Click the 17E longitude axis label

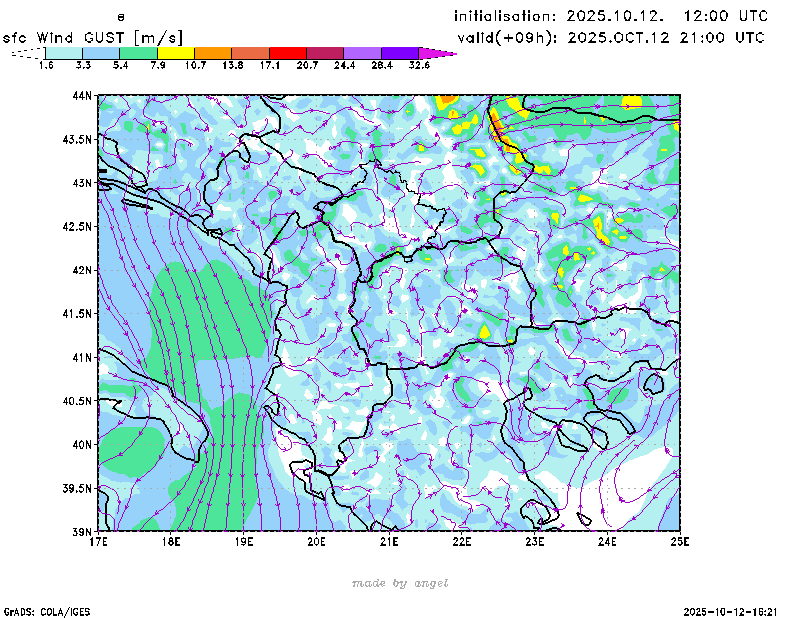tap(98, 542)
